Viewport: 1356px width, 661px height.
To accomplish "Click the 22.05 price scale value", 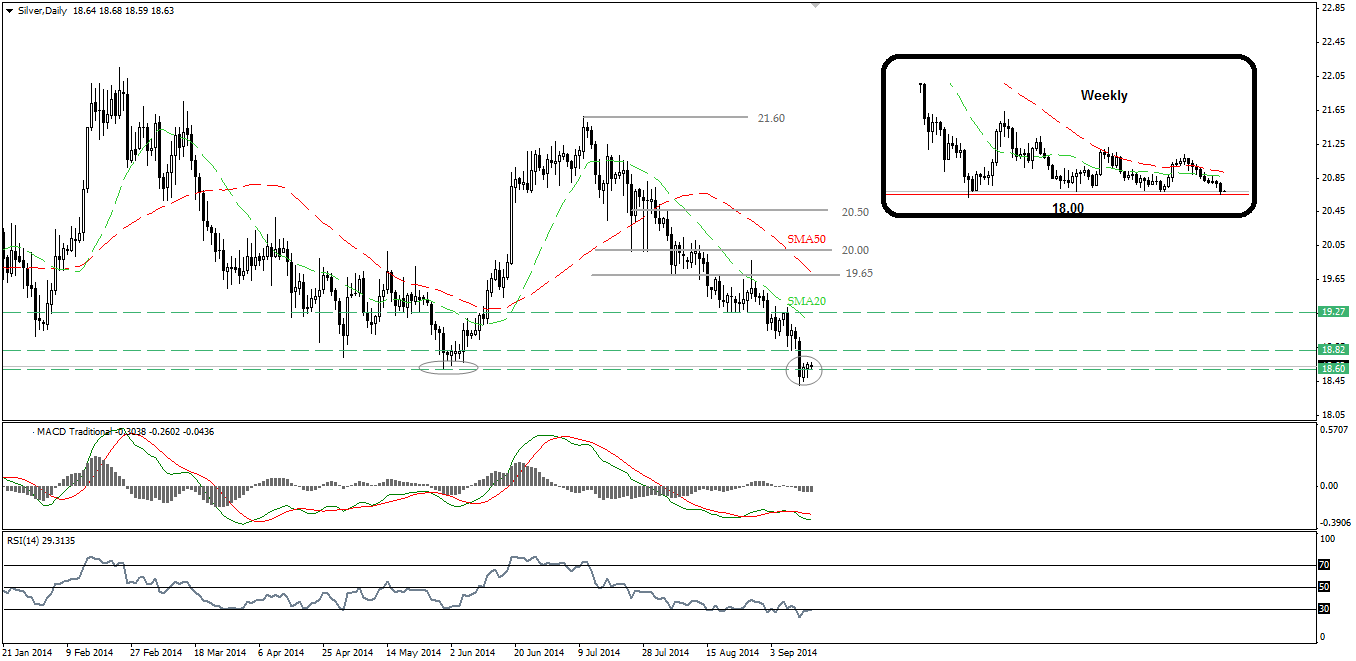I will 1333,76.
